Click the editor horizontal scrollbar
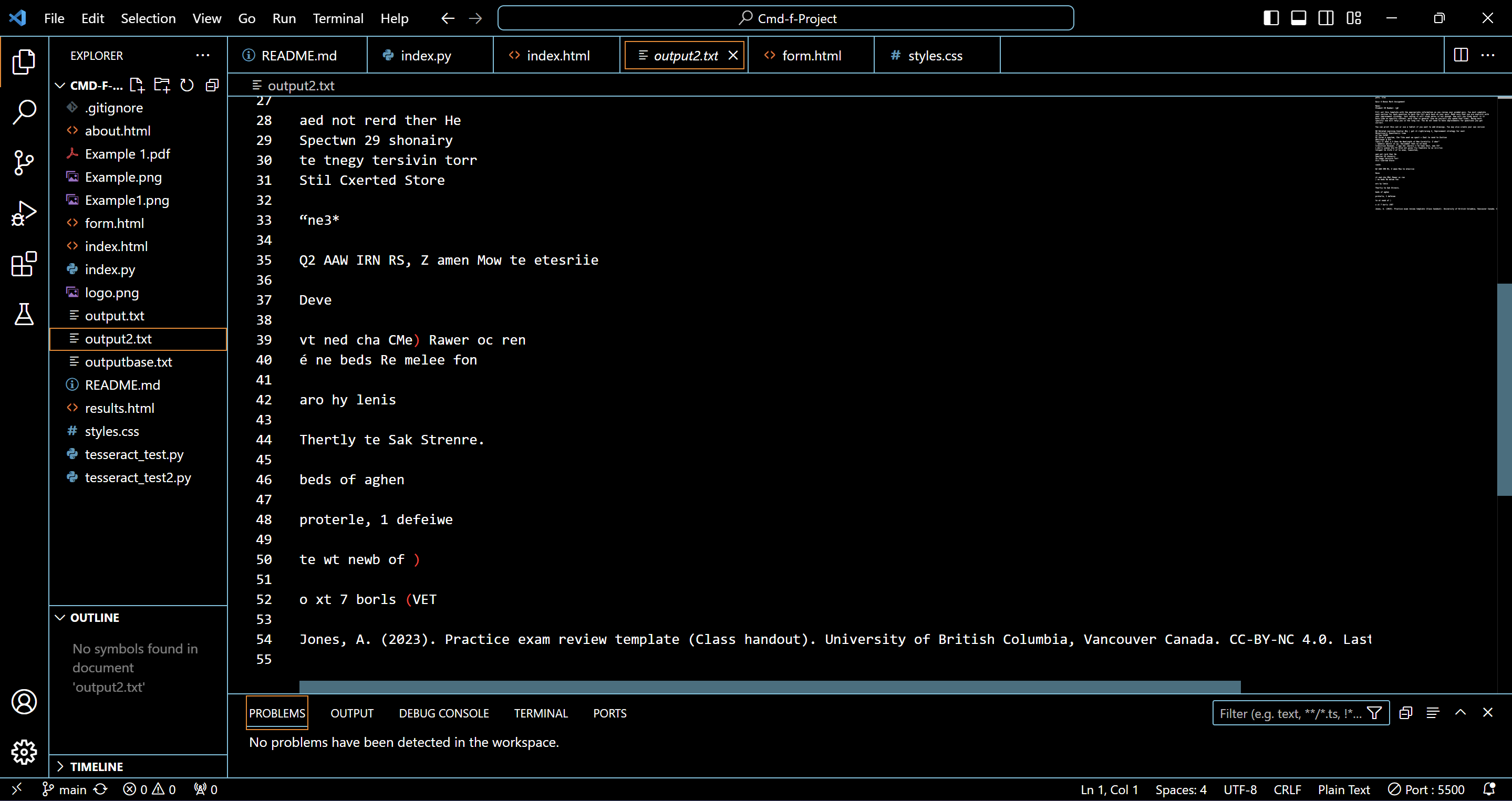 point(769,686)
